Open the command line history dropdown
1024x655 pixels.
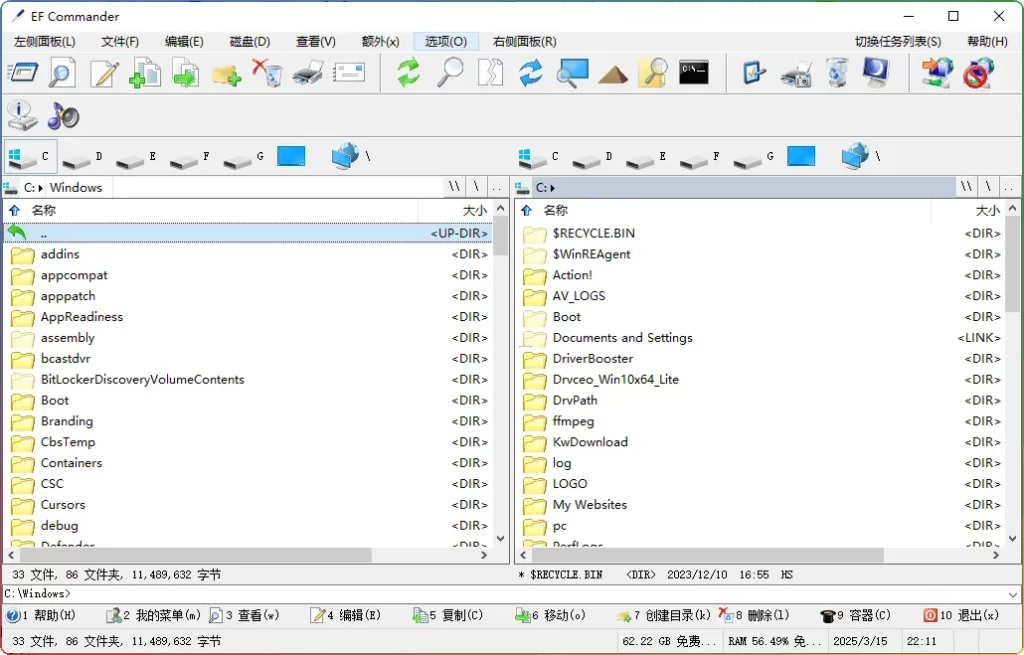(1013, 594)
